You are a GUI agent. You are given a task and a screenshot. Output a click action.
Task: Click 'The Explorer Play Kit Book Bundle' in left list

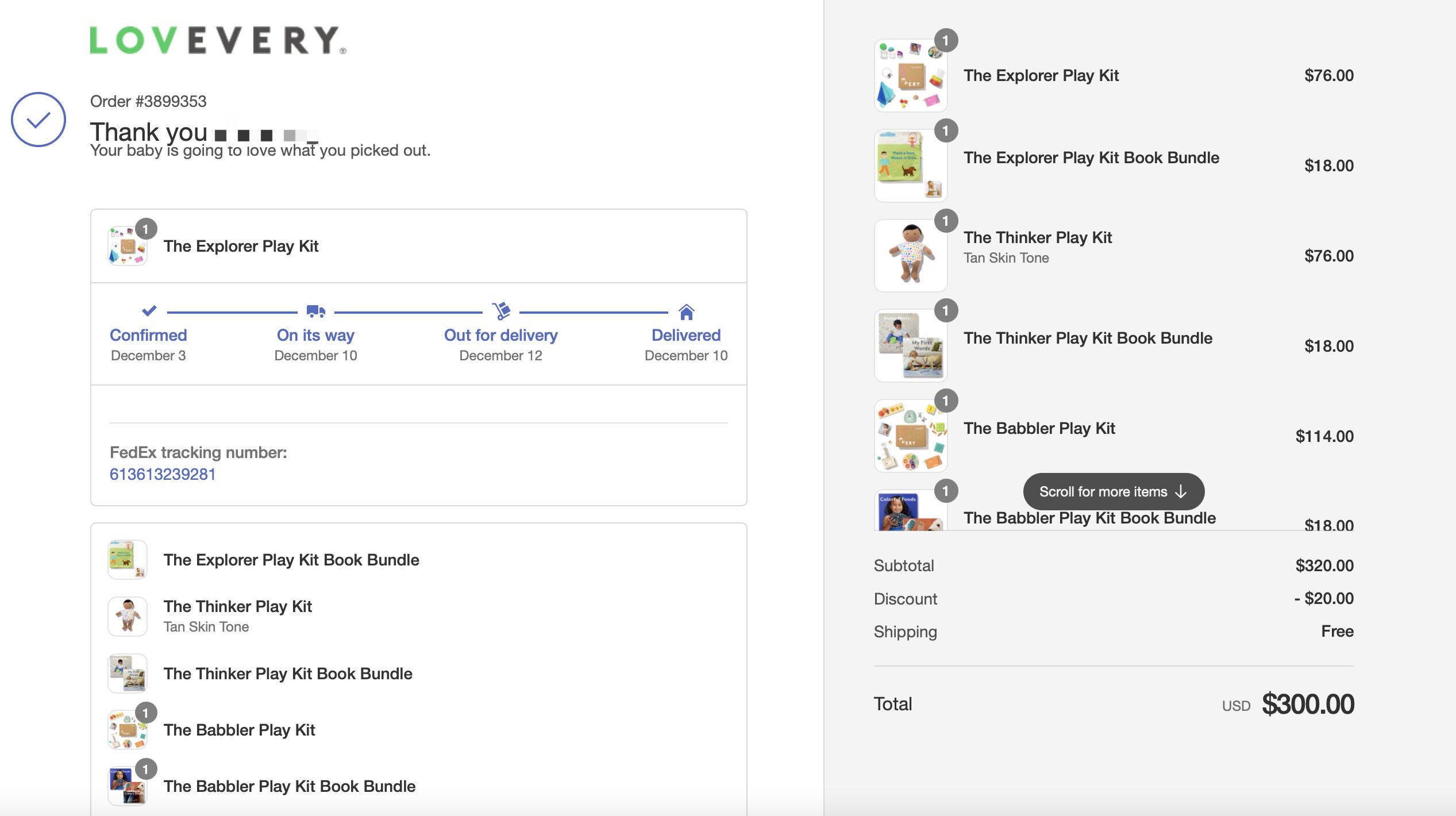click(291, 560)
